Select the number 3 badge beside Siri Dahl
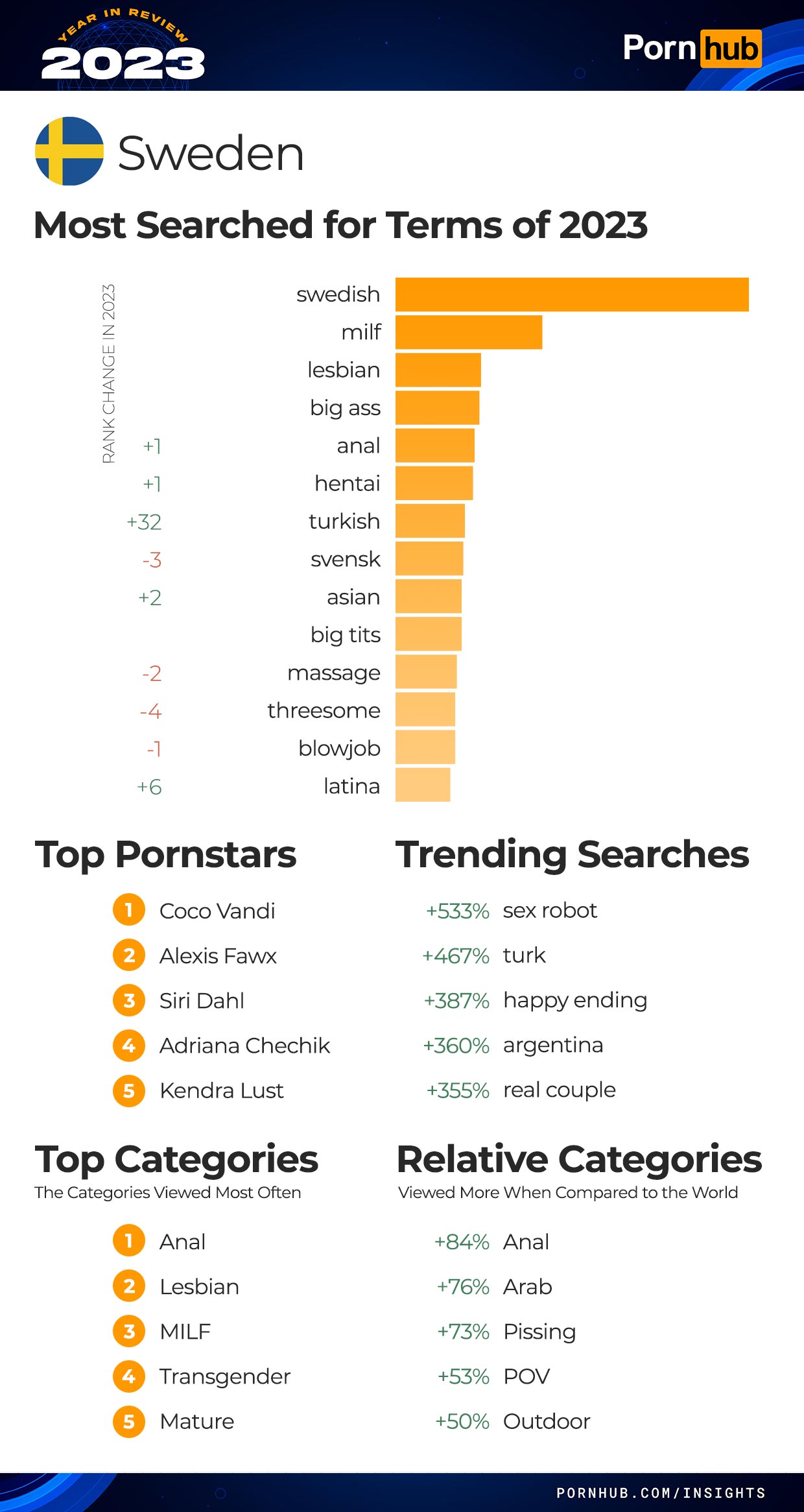804x1512 pixels. 129,1000
